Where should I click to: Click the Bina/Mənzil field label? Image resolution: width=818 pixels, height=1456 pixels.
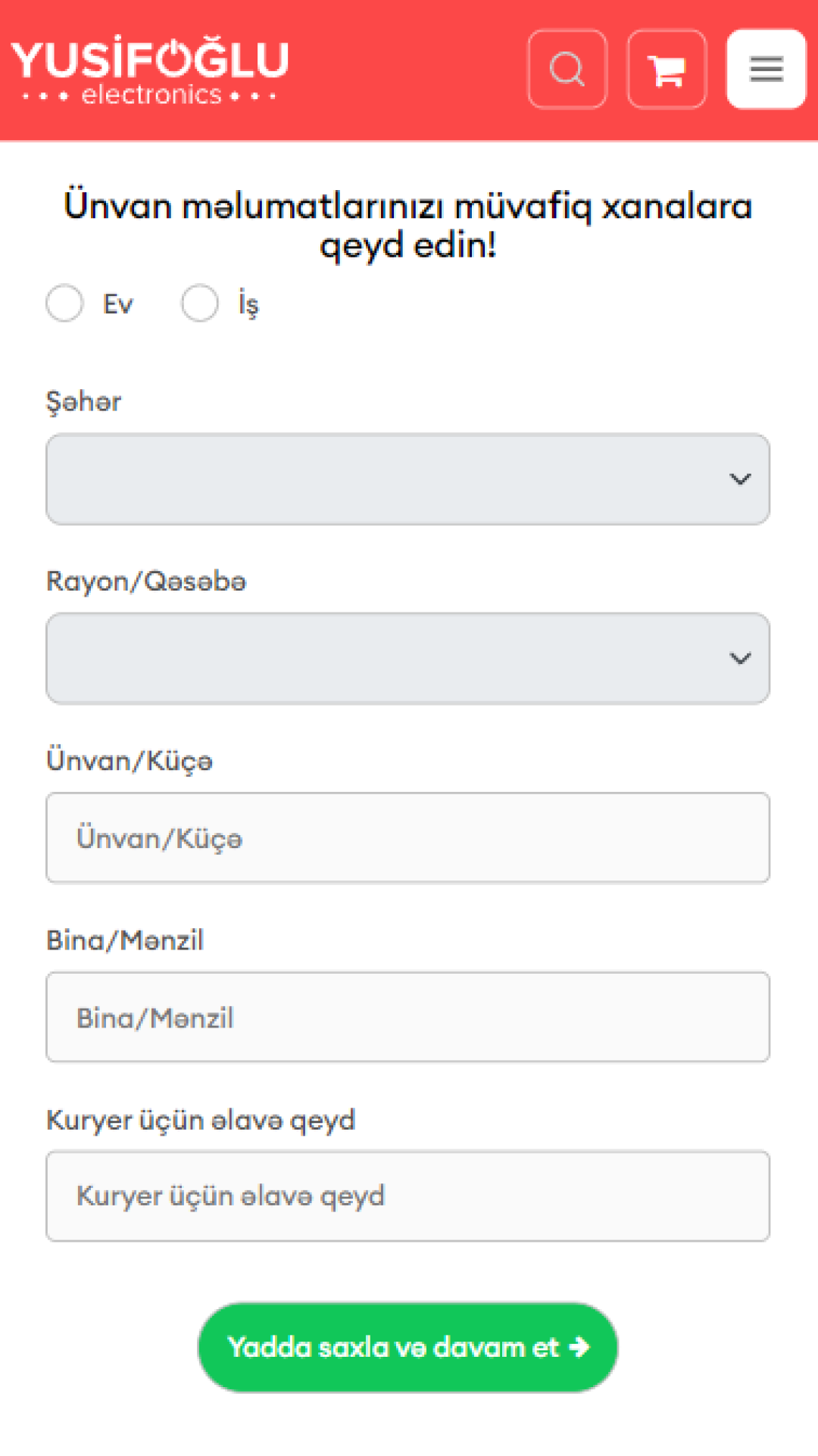[125, 940]
